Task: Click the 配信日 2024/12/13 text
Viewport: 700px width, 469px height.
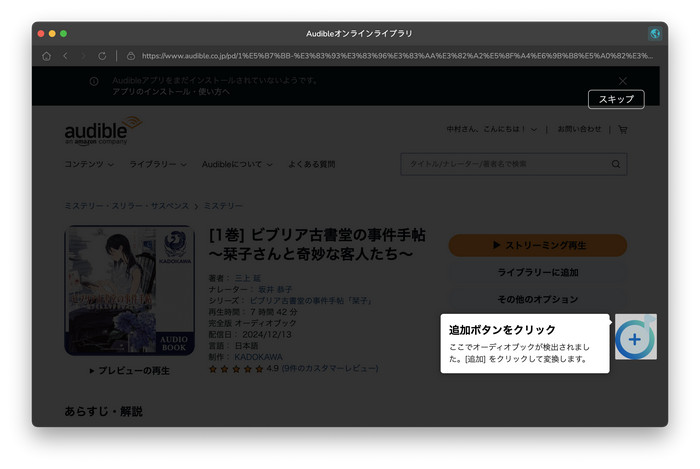Action: 250,334
